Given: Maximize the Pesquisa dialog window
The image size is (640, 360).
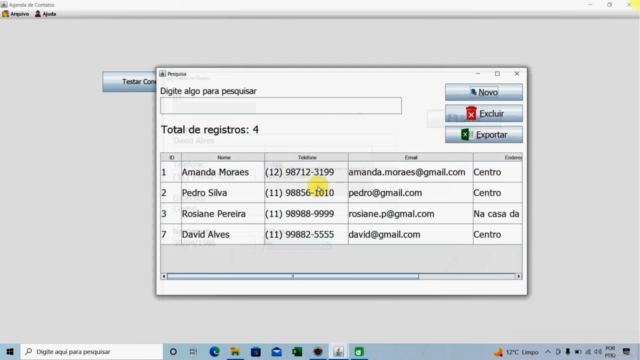Looking at the screenshot, I should (497, 73).
